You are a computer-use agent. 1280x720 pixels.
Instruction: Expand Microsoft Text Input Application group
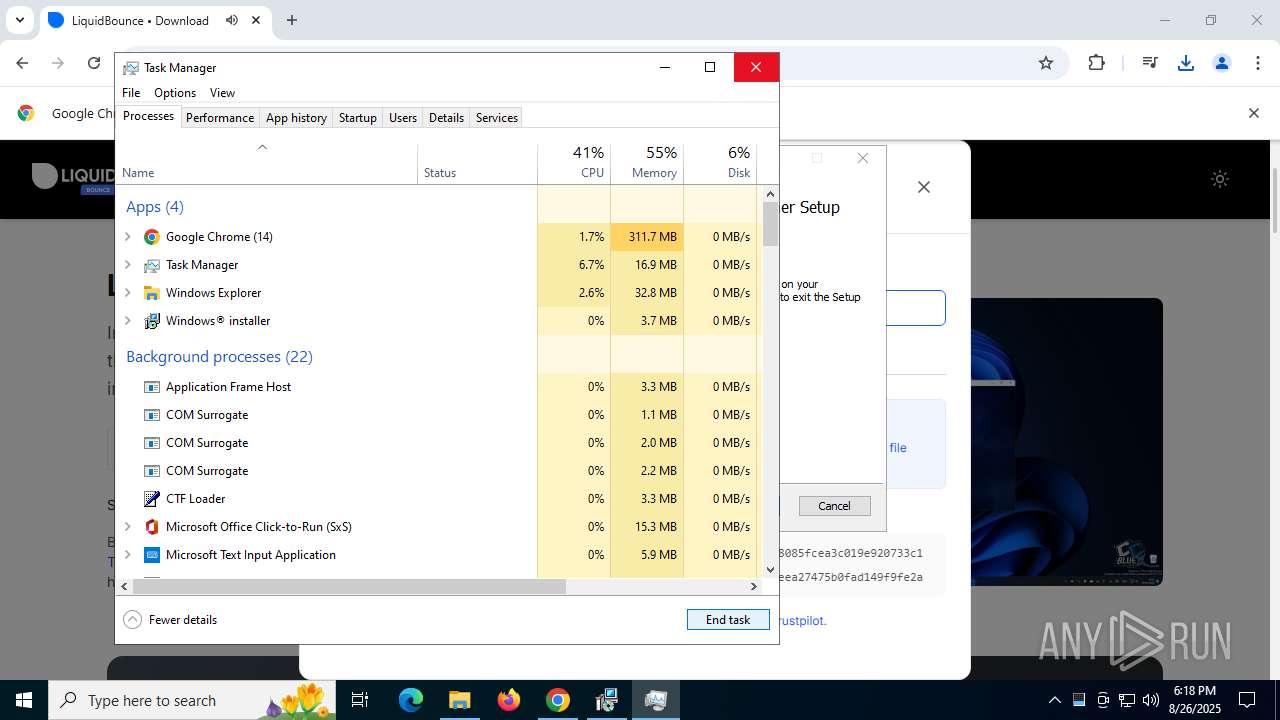pyautogui.click(x=128, y=555)
